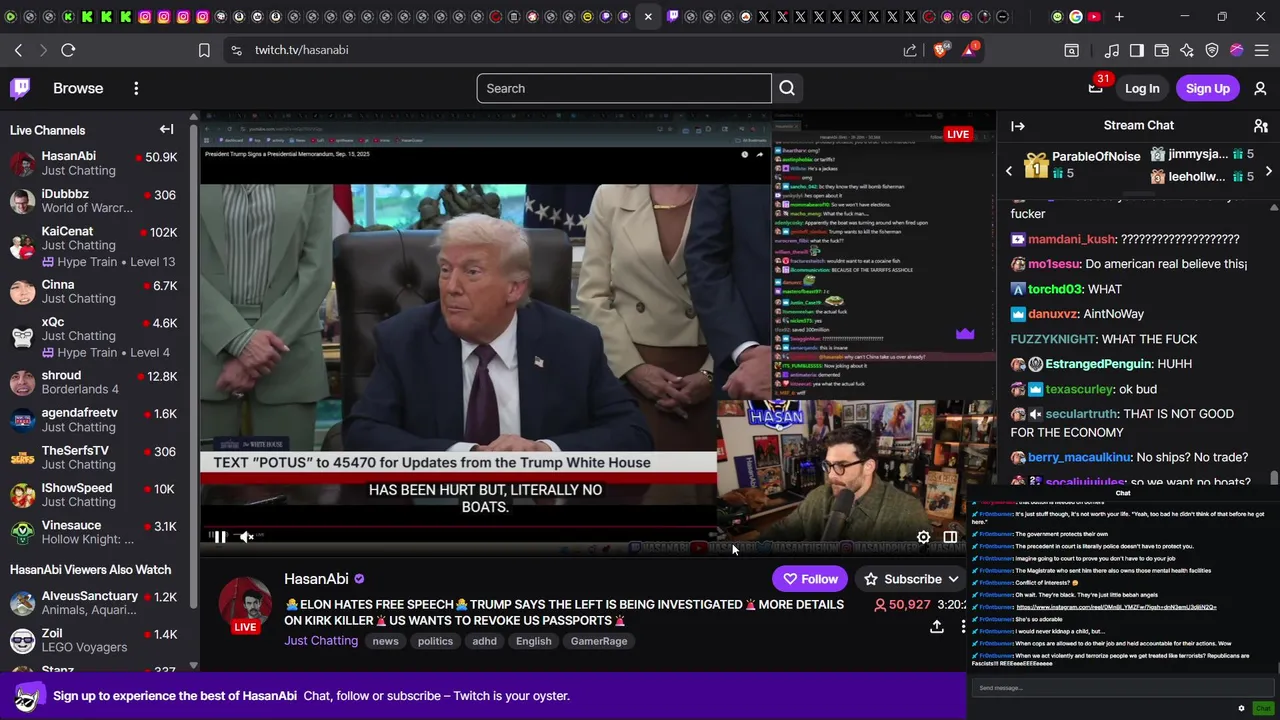Open the Brave VPN shield icon
This screenshot has width=1280, height=720.
point(1212,50)
